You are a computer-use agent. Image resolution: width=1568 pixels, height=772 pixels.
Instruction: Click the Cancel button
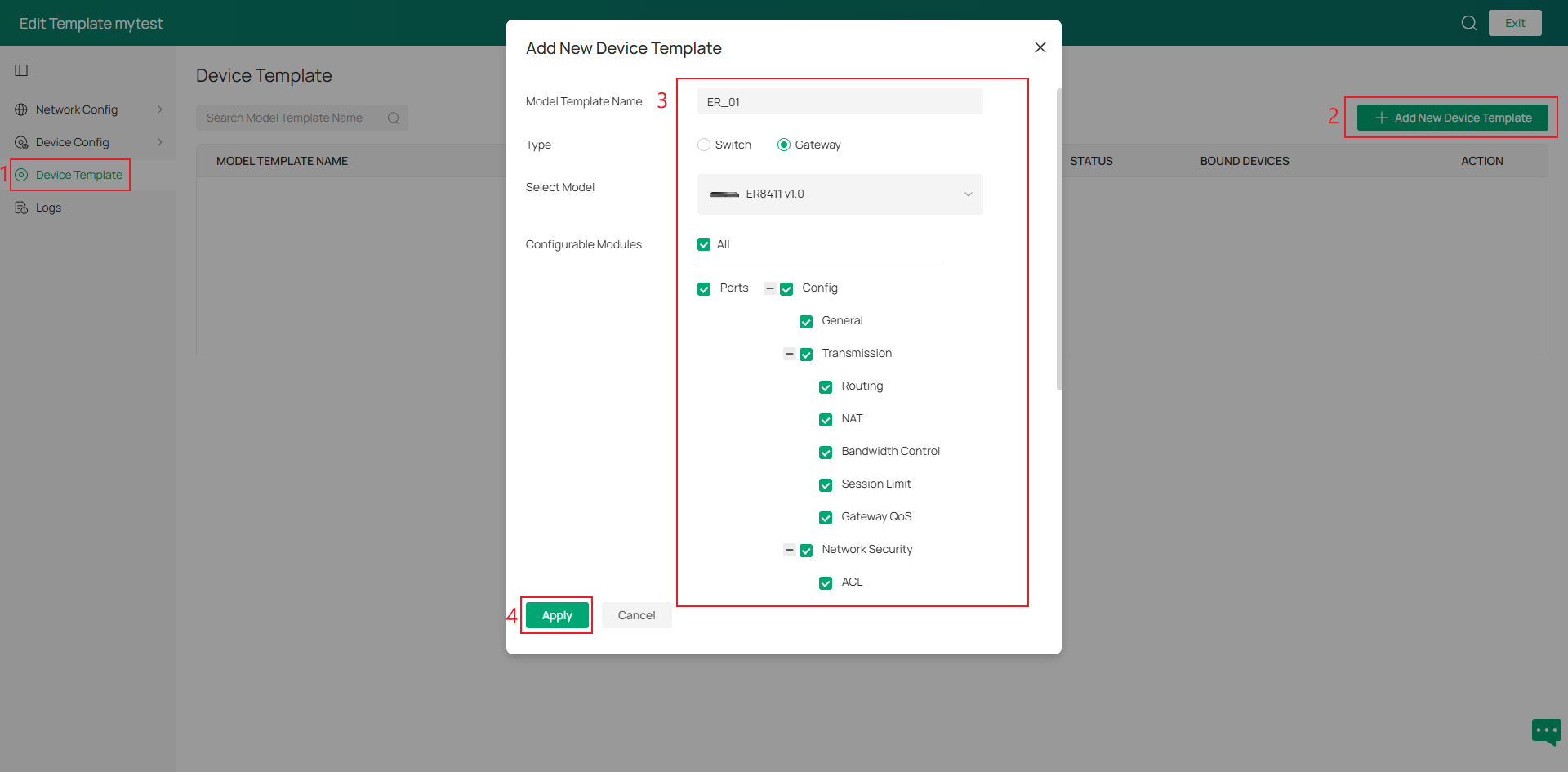(636, 615)
